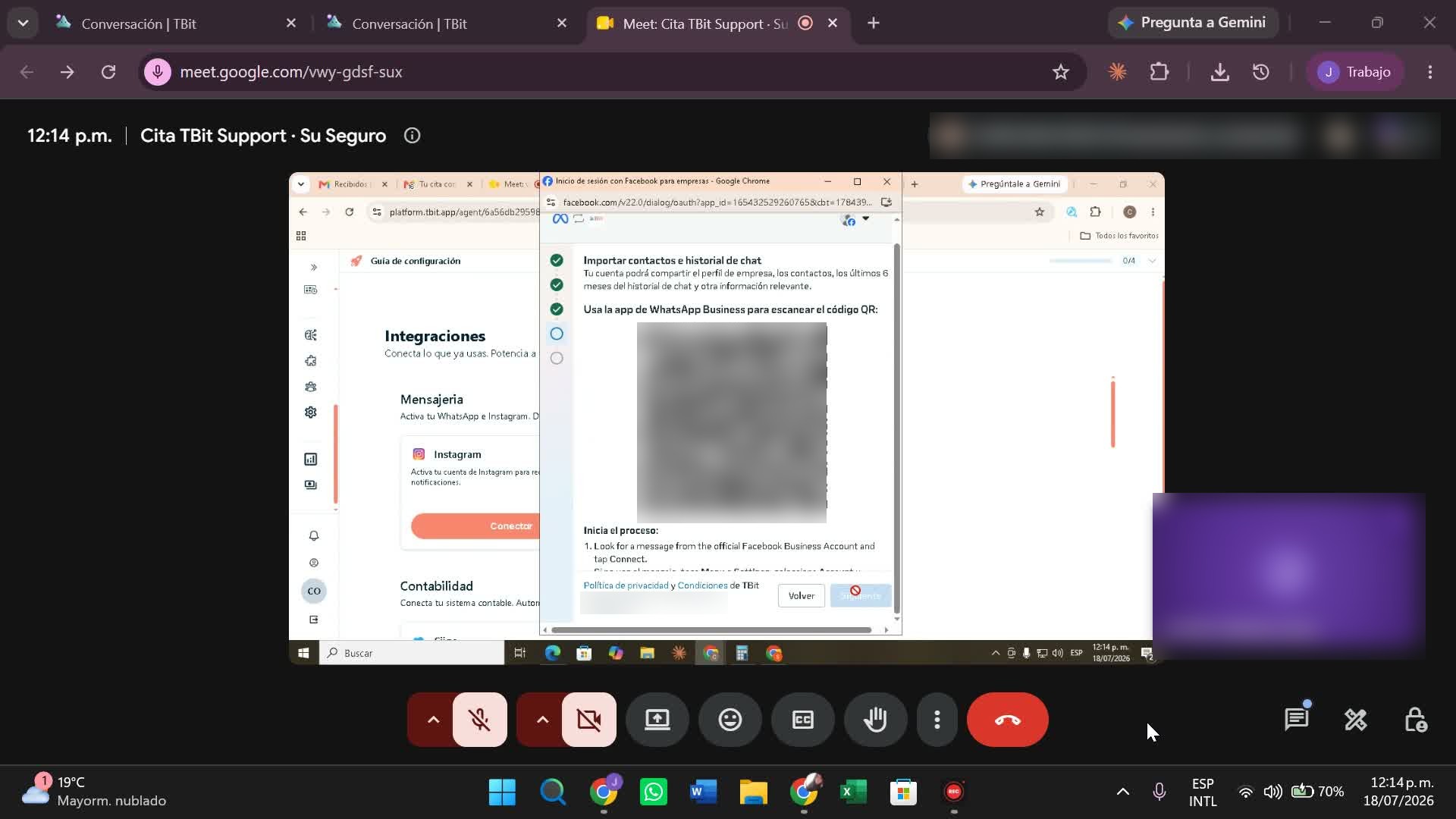Open Excel from the taskbar

tap(853, 792)
